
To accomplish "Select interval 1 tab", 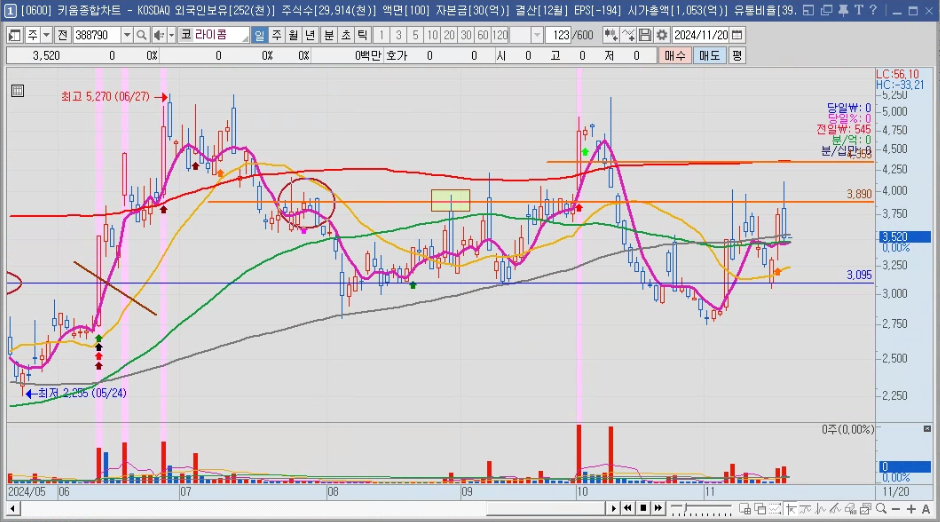I will click(x=381, y=35).
